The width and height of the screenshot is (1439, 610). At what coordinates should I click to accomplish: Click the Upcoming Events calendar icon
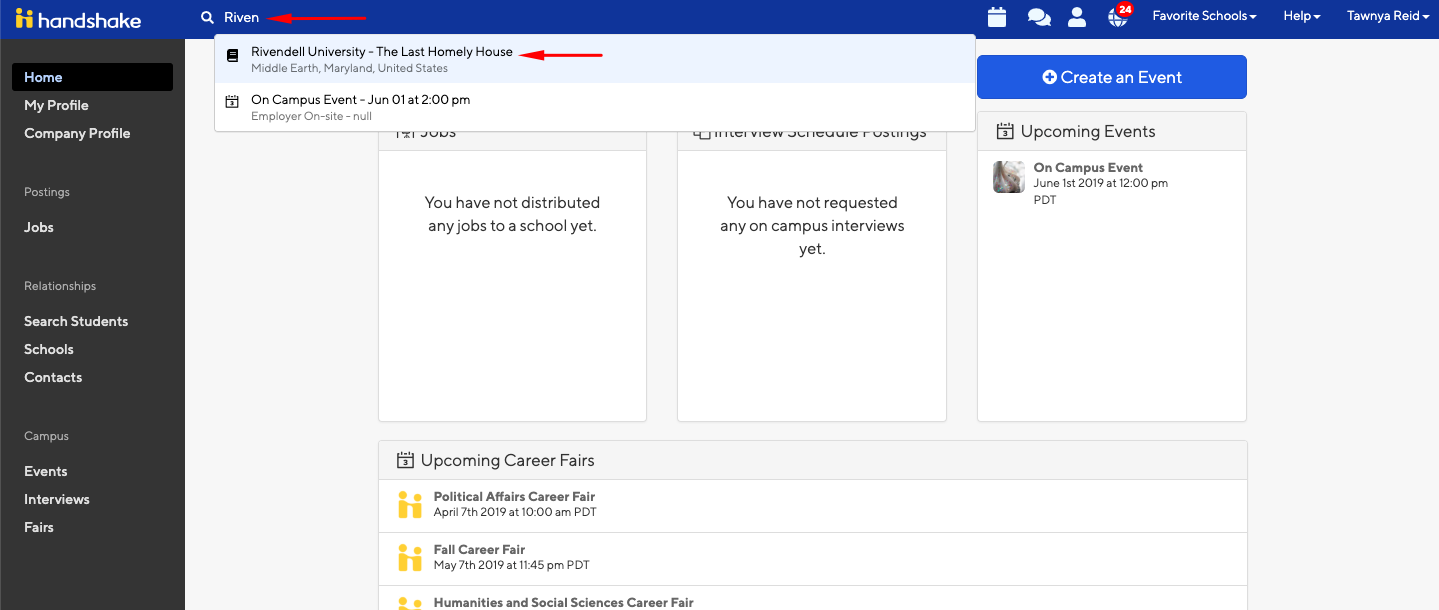tap(1005, 132)
